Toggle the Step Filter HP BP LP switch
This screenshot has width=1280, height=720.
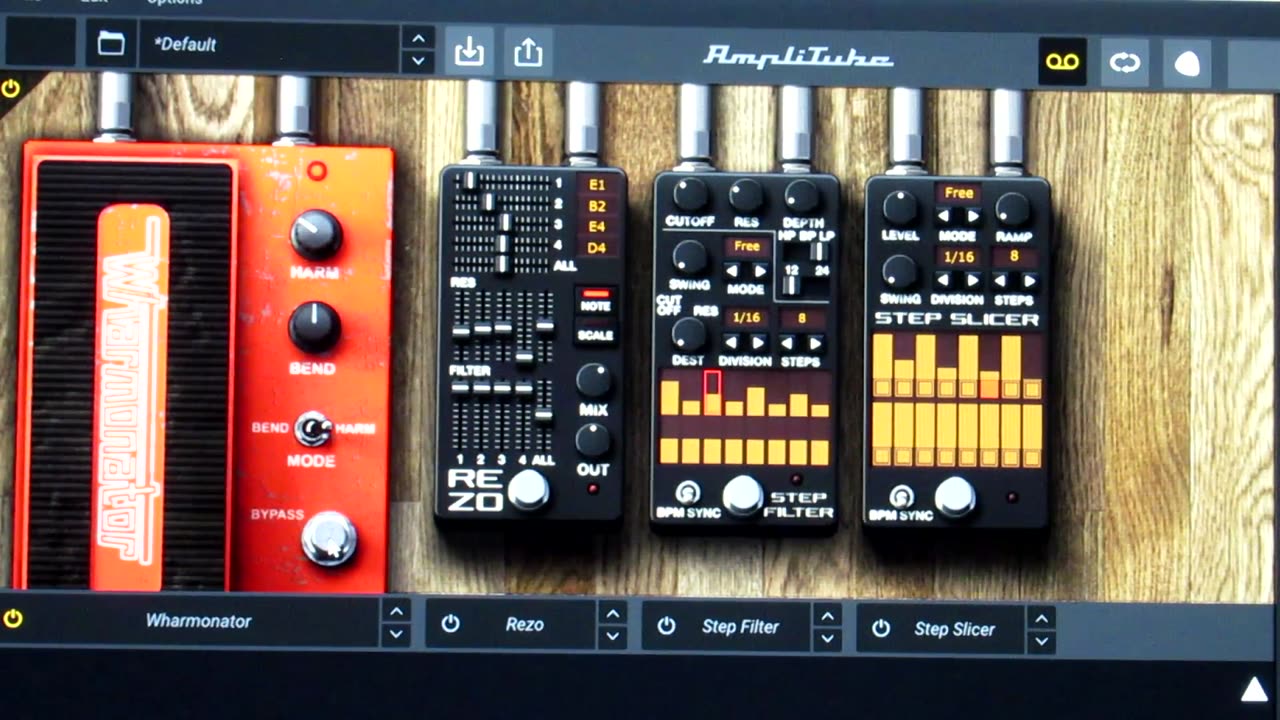818,252
